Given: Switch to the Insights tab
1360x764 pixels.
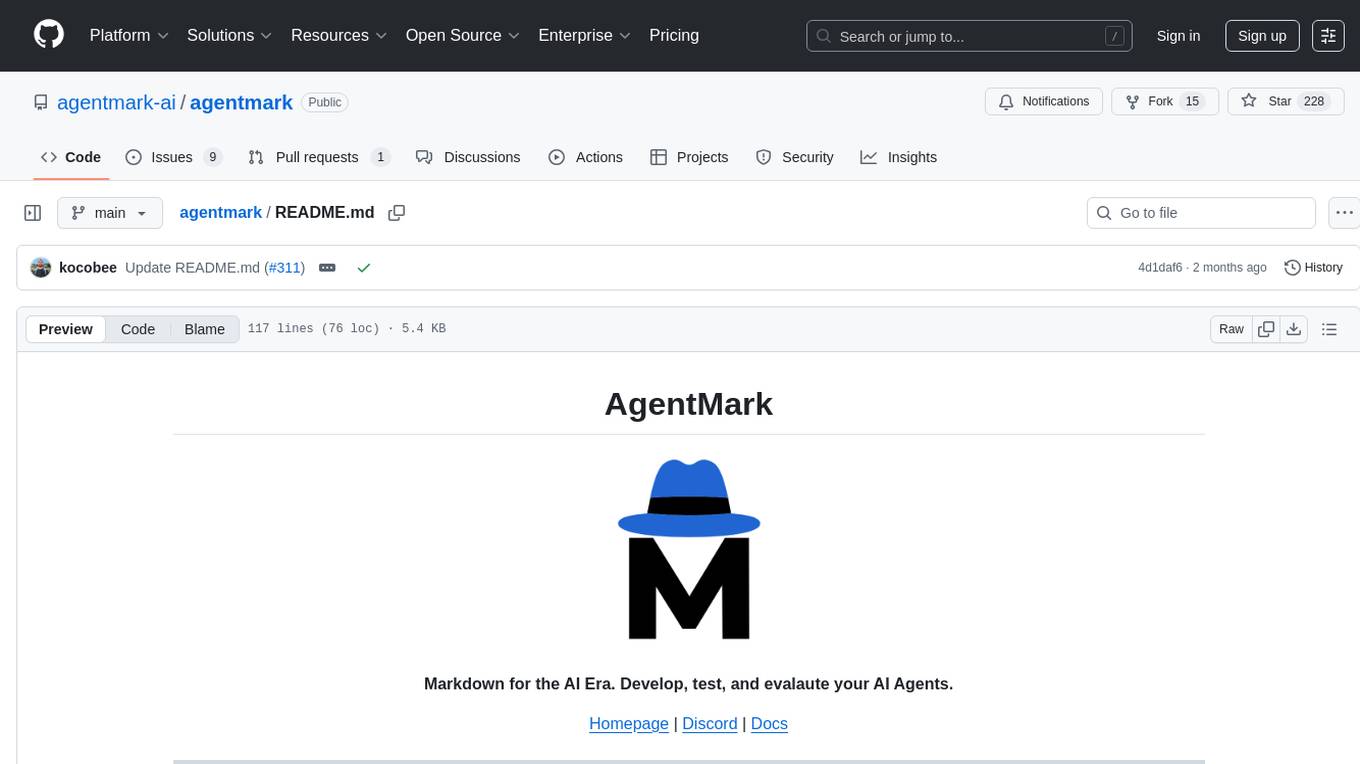Looking at the screenshot, I should 899,157.
